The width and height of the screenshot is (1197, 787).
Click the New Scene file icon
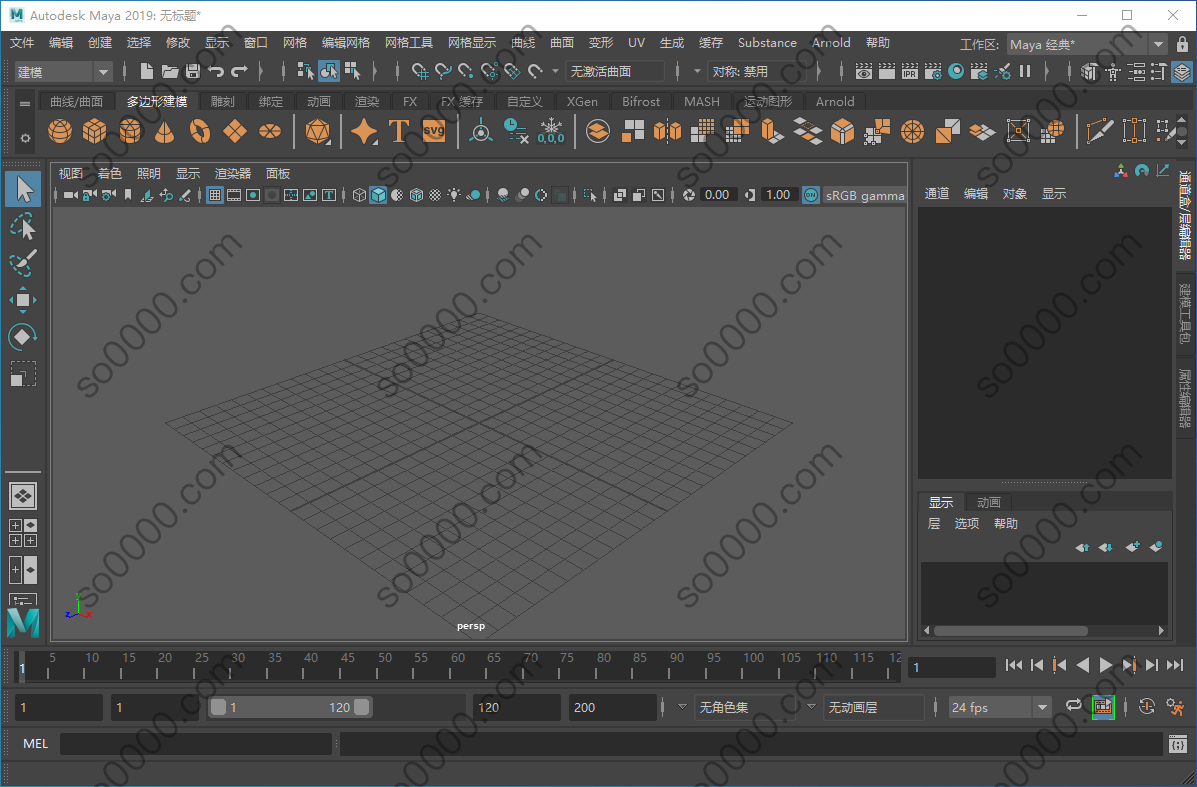147,72
